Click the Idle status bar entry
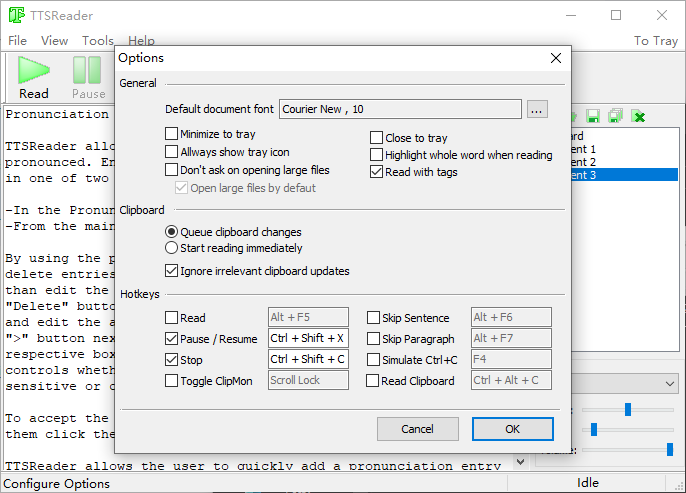 (588, 483)
